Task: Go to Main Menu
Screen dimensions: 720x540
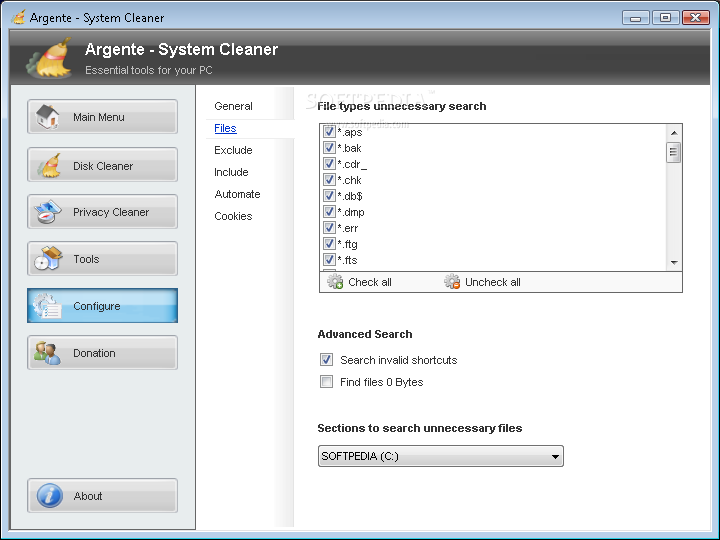Action: (102, 117)
